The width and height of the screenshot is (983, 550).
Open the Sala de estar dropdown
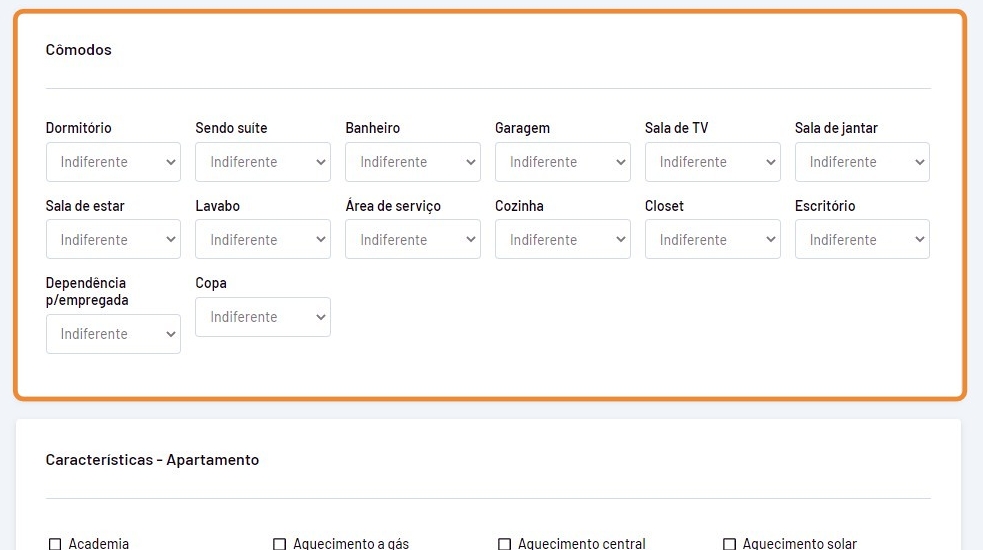click(x=113, y=240)
